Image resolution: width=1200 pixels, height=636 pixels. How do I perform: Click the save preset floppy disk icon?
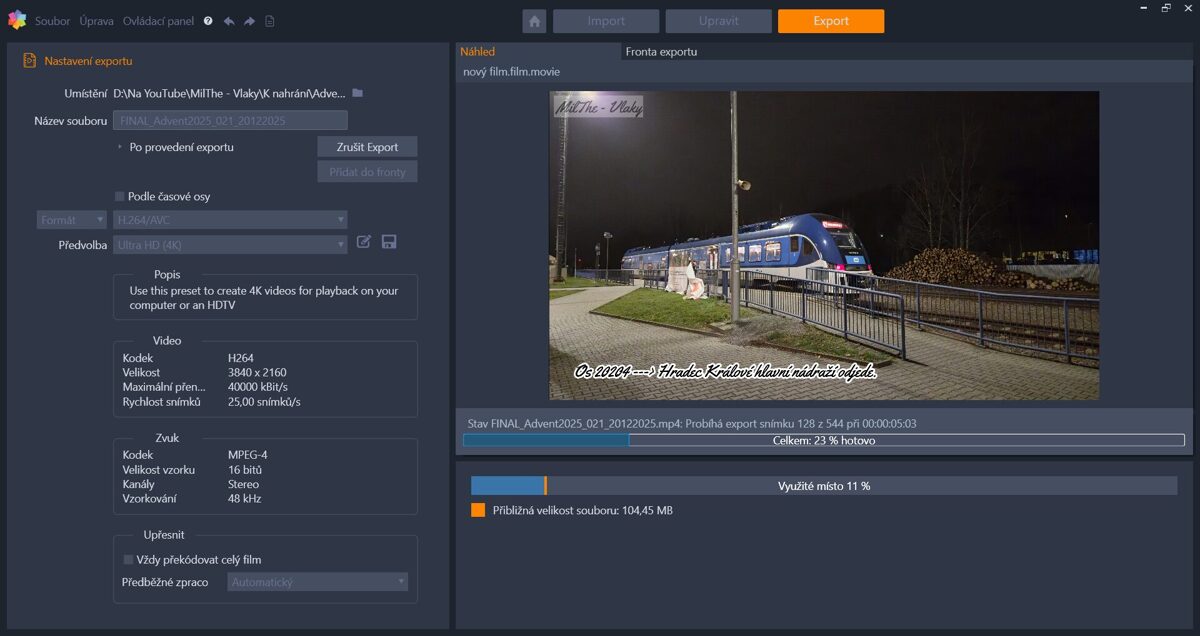click(x=389, y=242)
